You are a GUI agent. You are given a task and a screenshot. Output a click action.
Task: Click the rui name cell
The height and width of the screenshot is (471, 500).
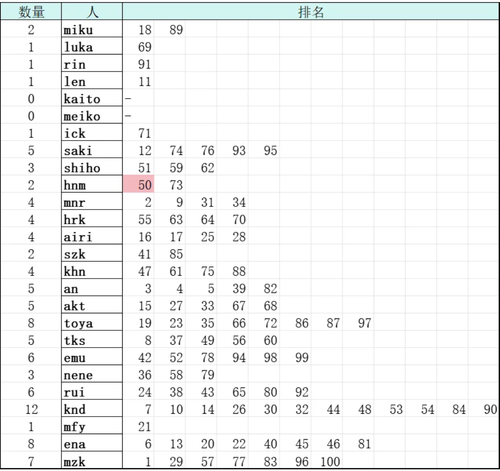point(92,392)
